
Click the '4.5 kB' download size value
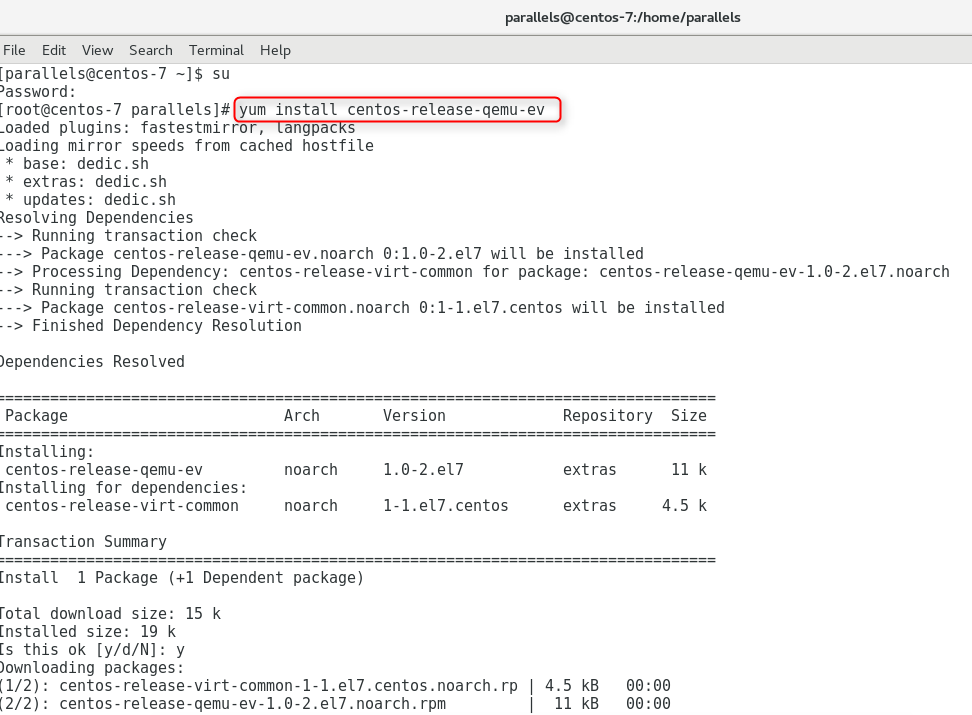click(572, 685)
